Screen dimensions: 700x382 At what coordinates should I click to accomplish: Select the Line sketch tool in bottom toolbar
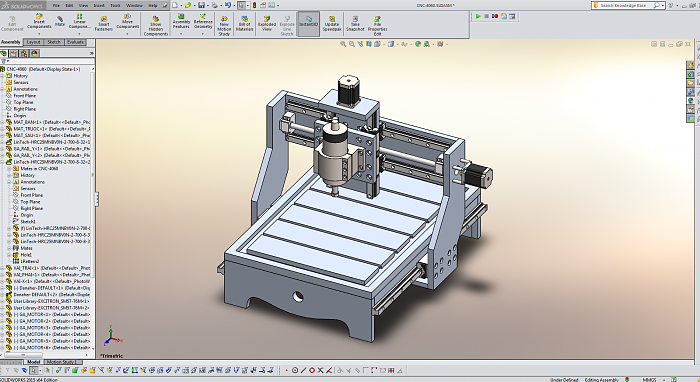(303, 370)
